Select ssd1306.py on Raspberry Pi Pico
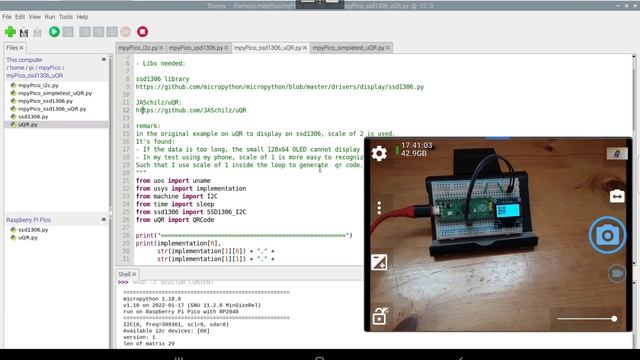 (x=33, y=230)
